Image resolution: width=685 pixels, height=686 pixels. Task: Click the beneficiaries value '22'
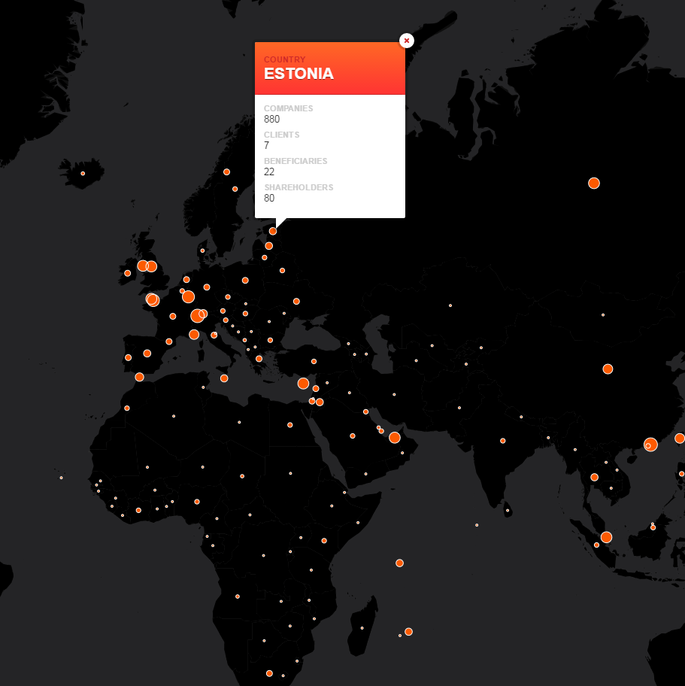tap(269, 172)
